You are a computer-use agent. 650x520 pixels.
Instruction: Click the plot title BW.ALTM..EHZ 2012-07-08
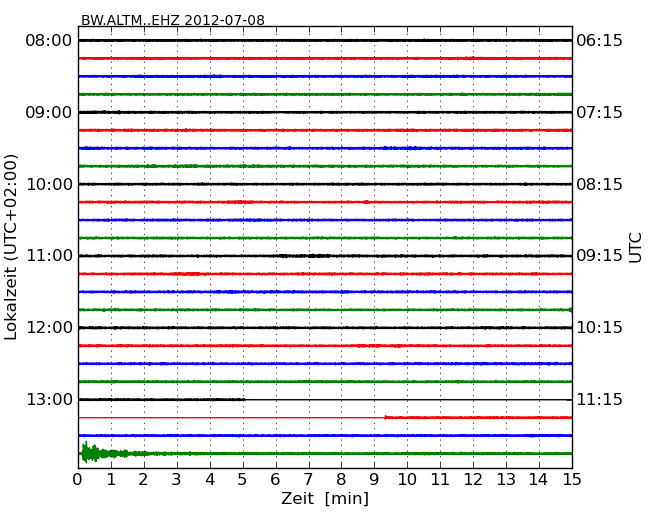click(x=172, y=20)
